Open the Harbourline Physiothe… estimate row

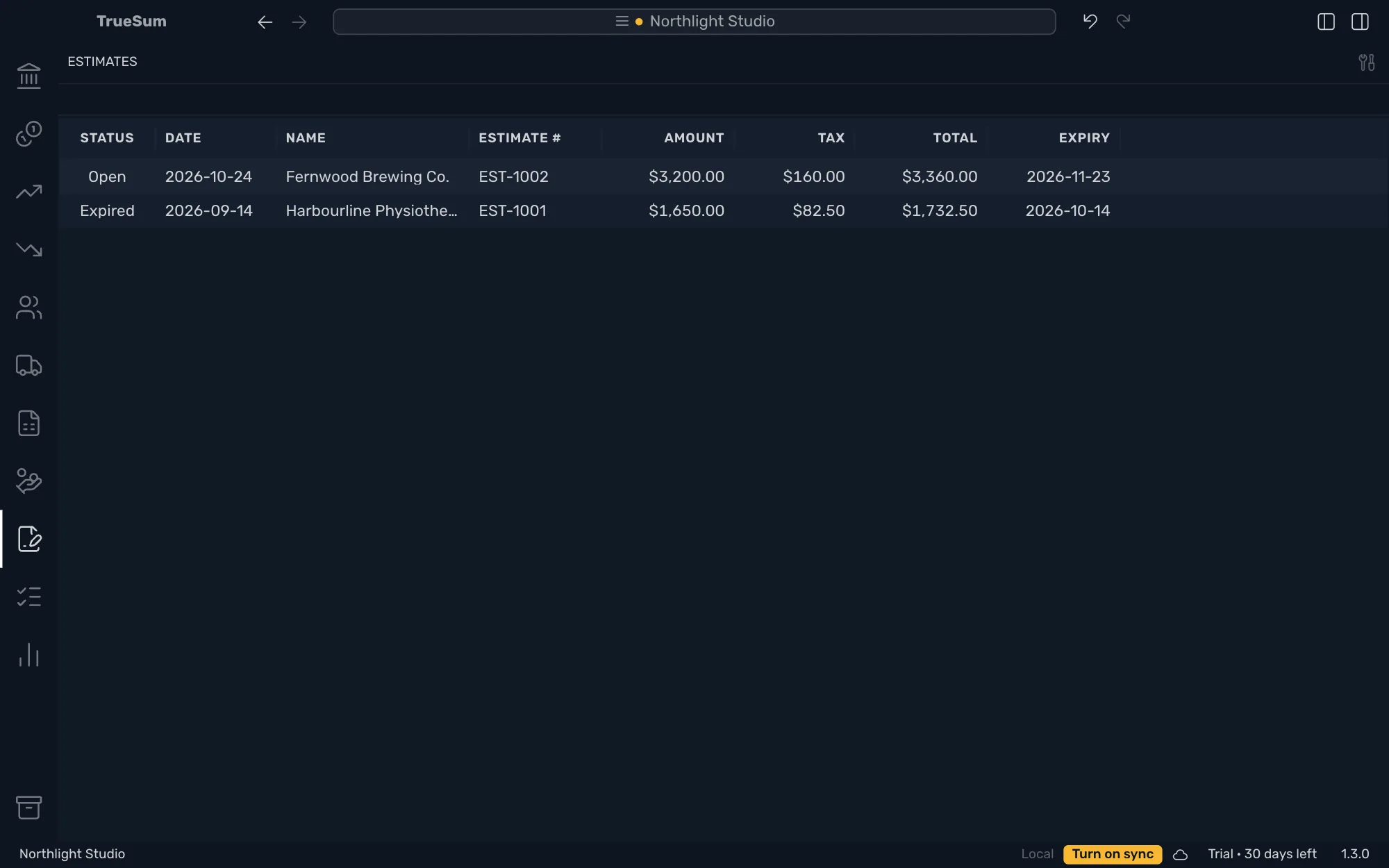coord(723,210)
